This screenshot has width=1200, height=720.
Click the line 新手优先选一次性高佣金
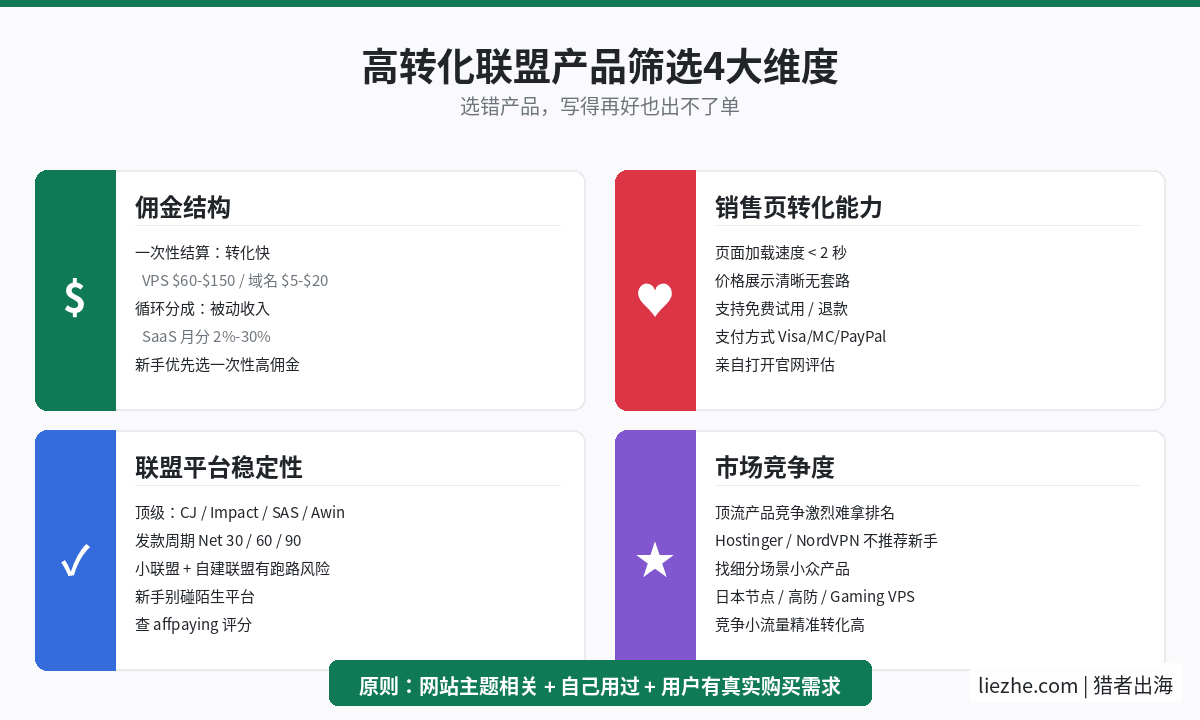click(217, 365)
